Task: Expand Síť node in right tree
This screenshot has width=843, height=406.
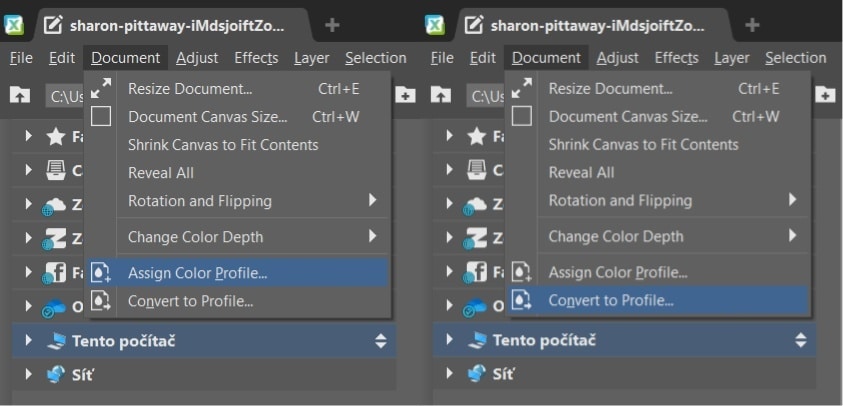Action: coord(449,374)
